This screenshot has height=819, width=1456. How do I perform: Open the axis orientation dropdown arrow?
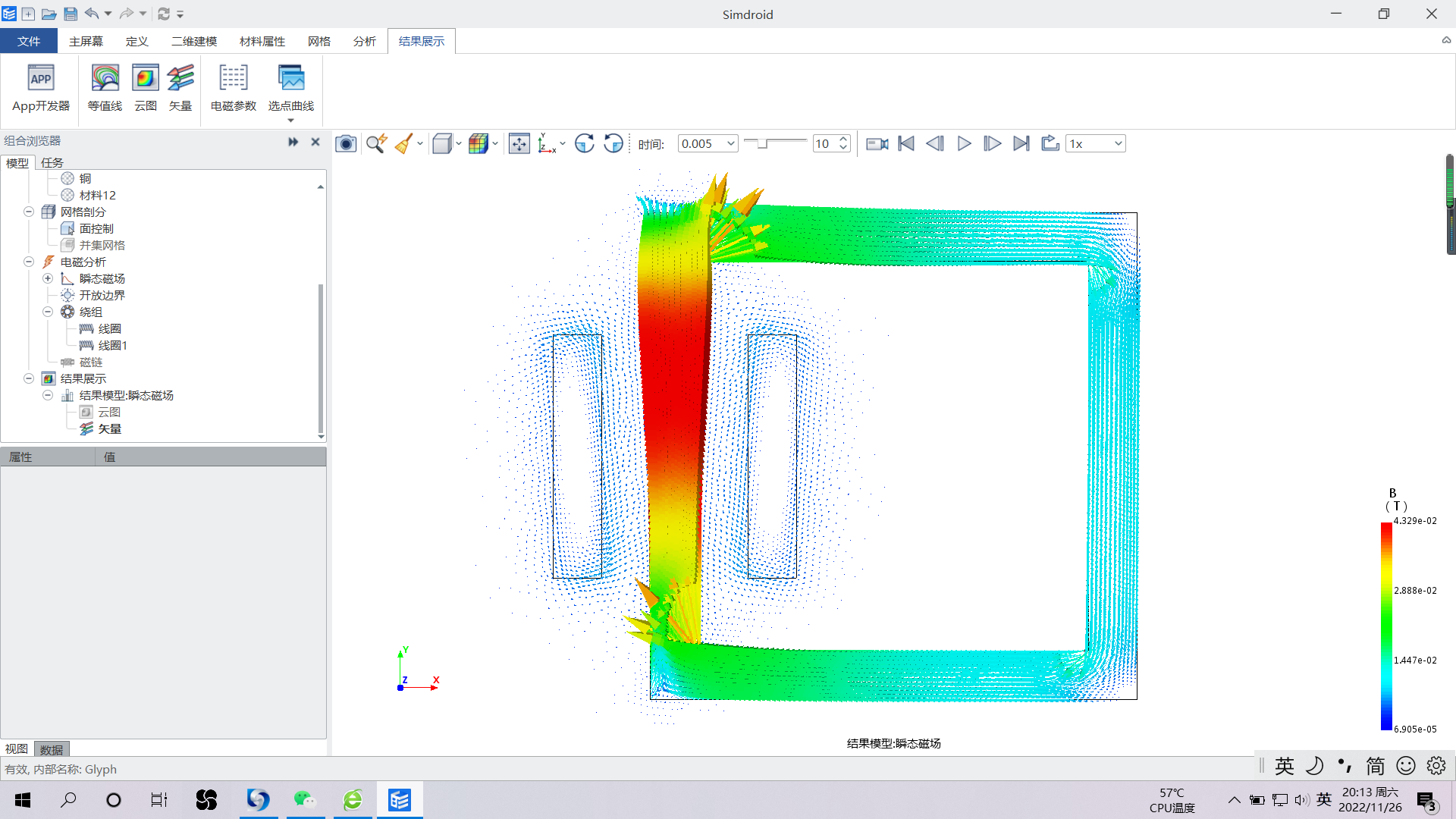[x=563, y=144]
